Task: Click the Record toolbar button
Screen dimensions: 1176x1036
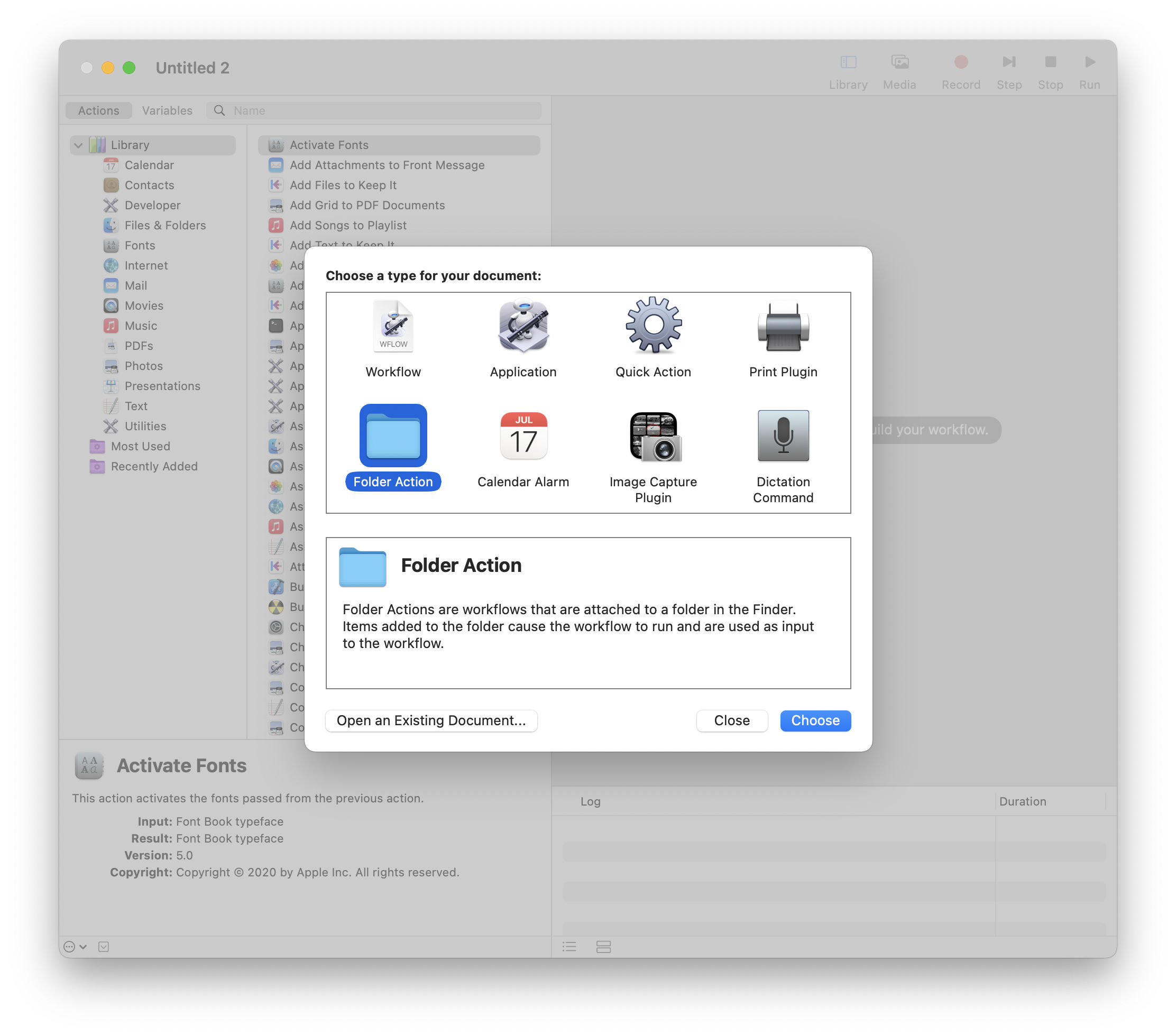Action: pyautogui.click(x=957, y=67)
